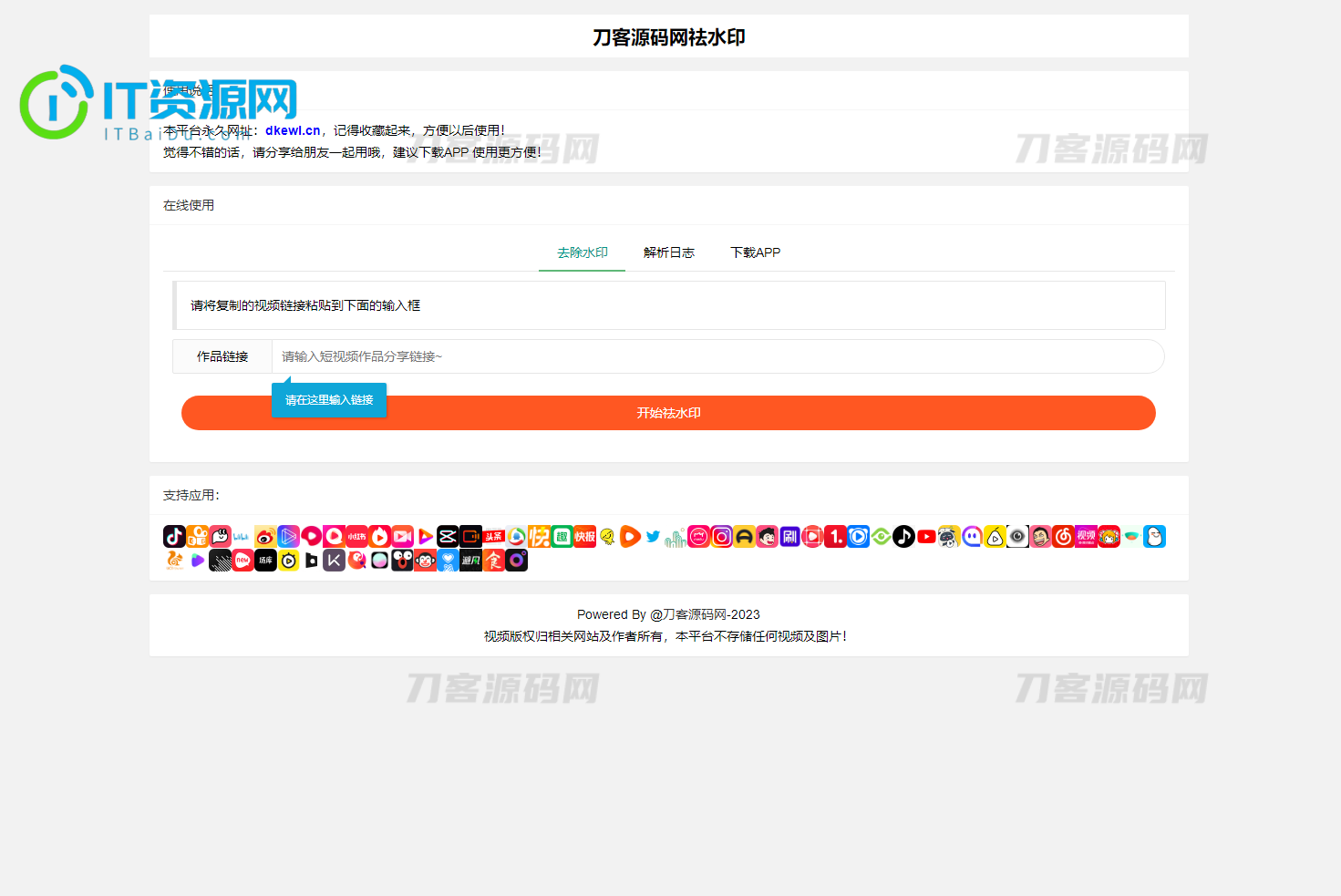Click the 支持应用 section label

(x=191, y=495)
